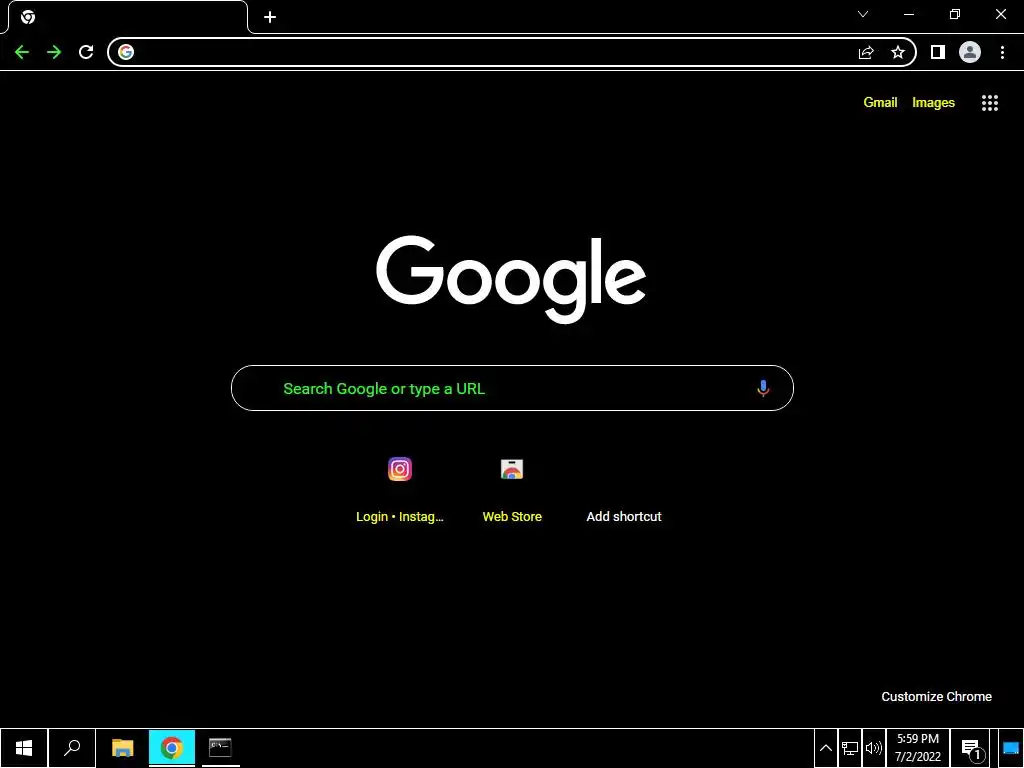The image size is (1024, 768).
Task: Open the tab search chevron
Action: (x=863, y=14)
